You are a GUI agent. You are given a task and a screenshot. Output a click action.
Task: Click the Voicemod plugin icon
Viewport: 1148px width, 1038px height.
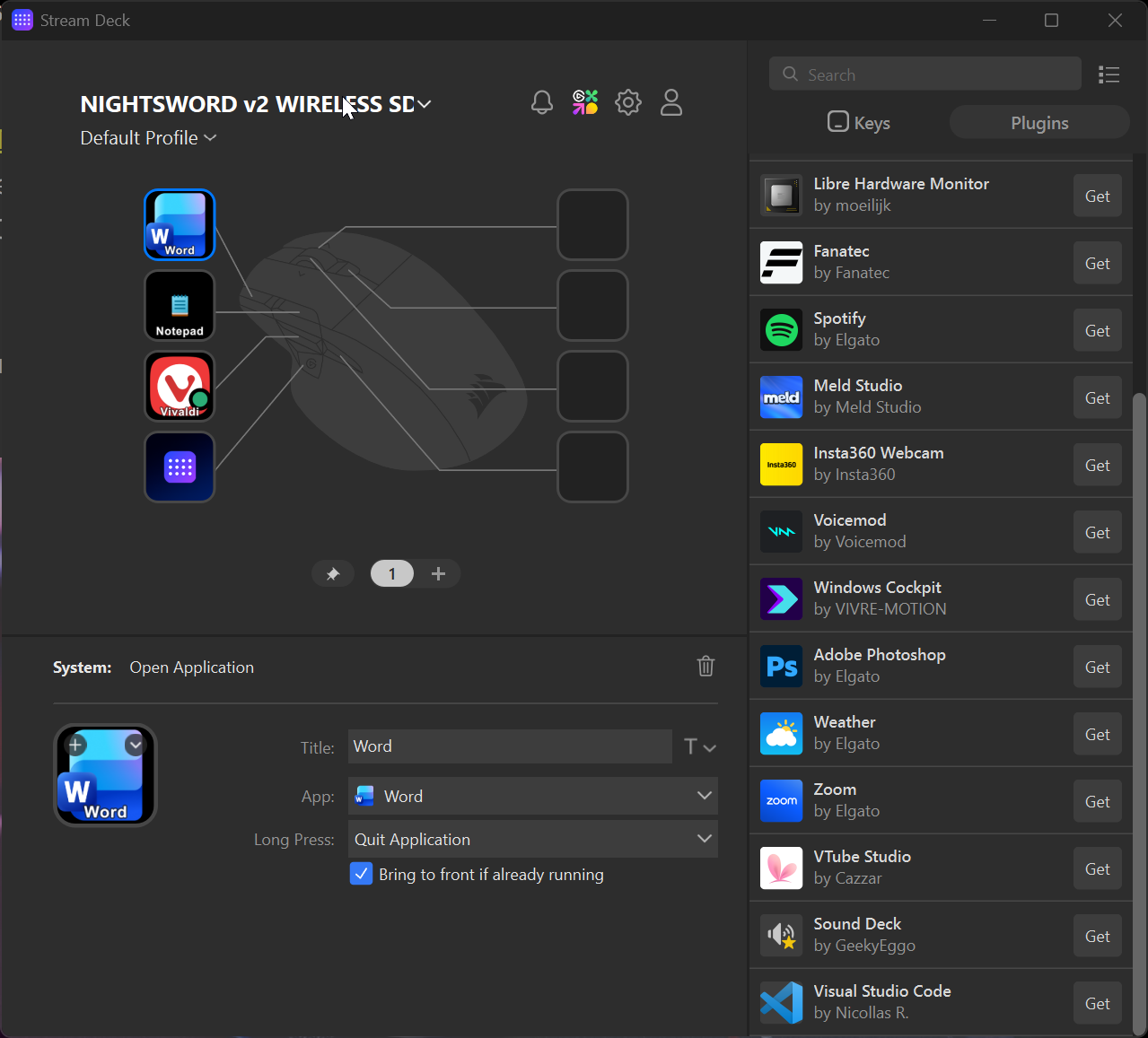pyautogui.click(x=782, y=532)
